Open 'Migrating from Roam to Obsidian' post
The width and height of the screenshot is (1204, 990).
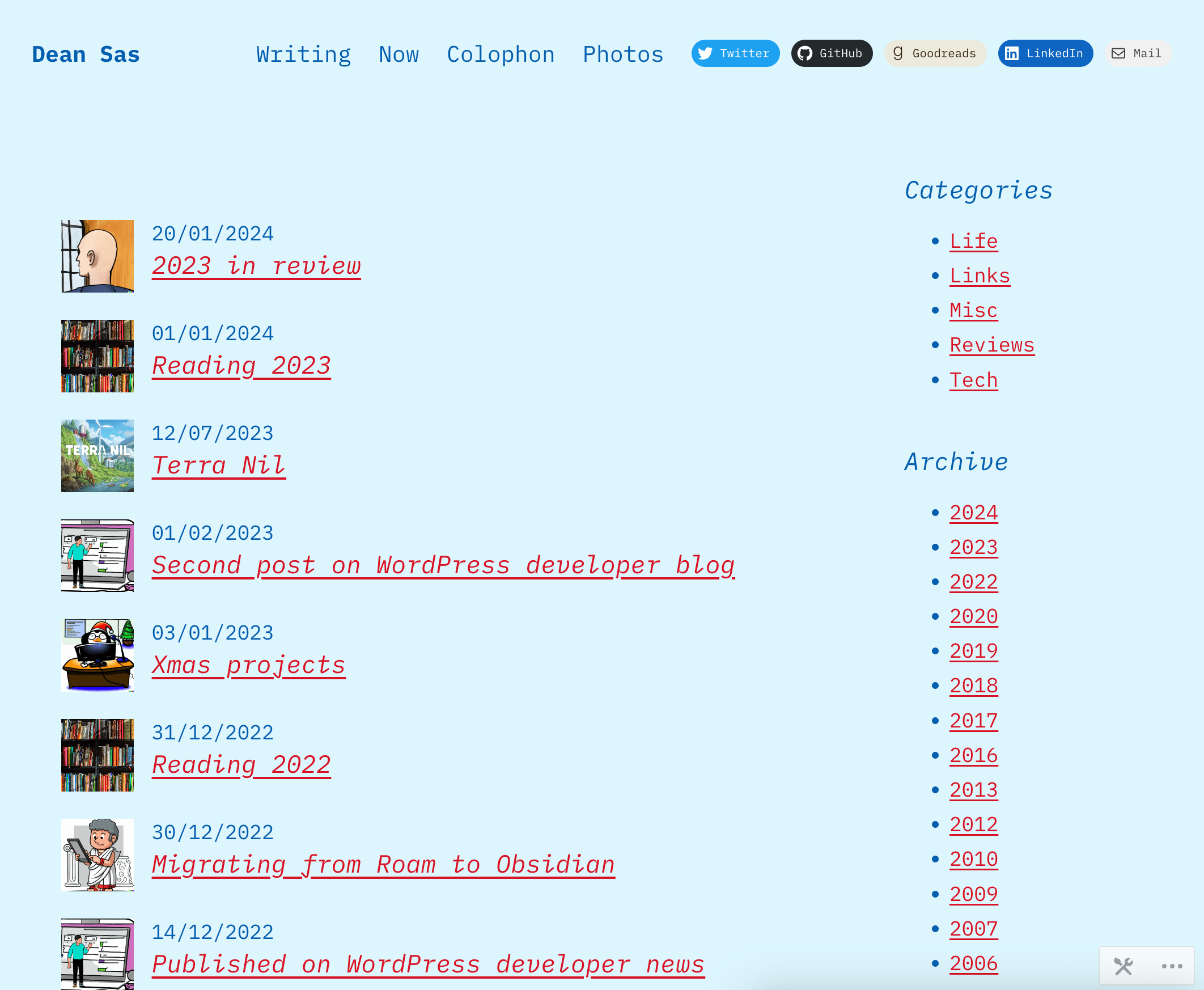coord(383,865)
